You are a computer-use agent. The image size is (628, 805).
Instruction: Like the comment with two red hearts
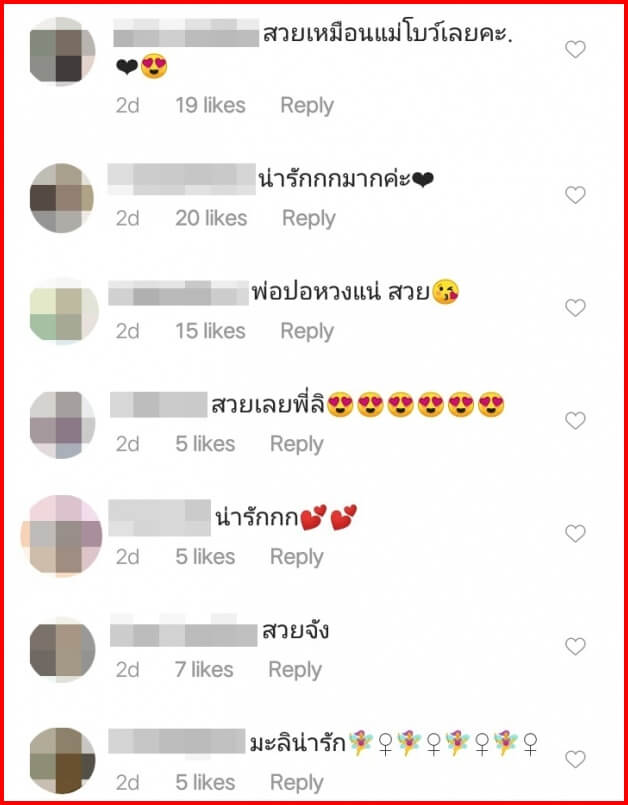pyautogui.click(x=575, y=534)
